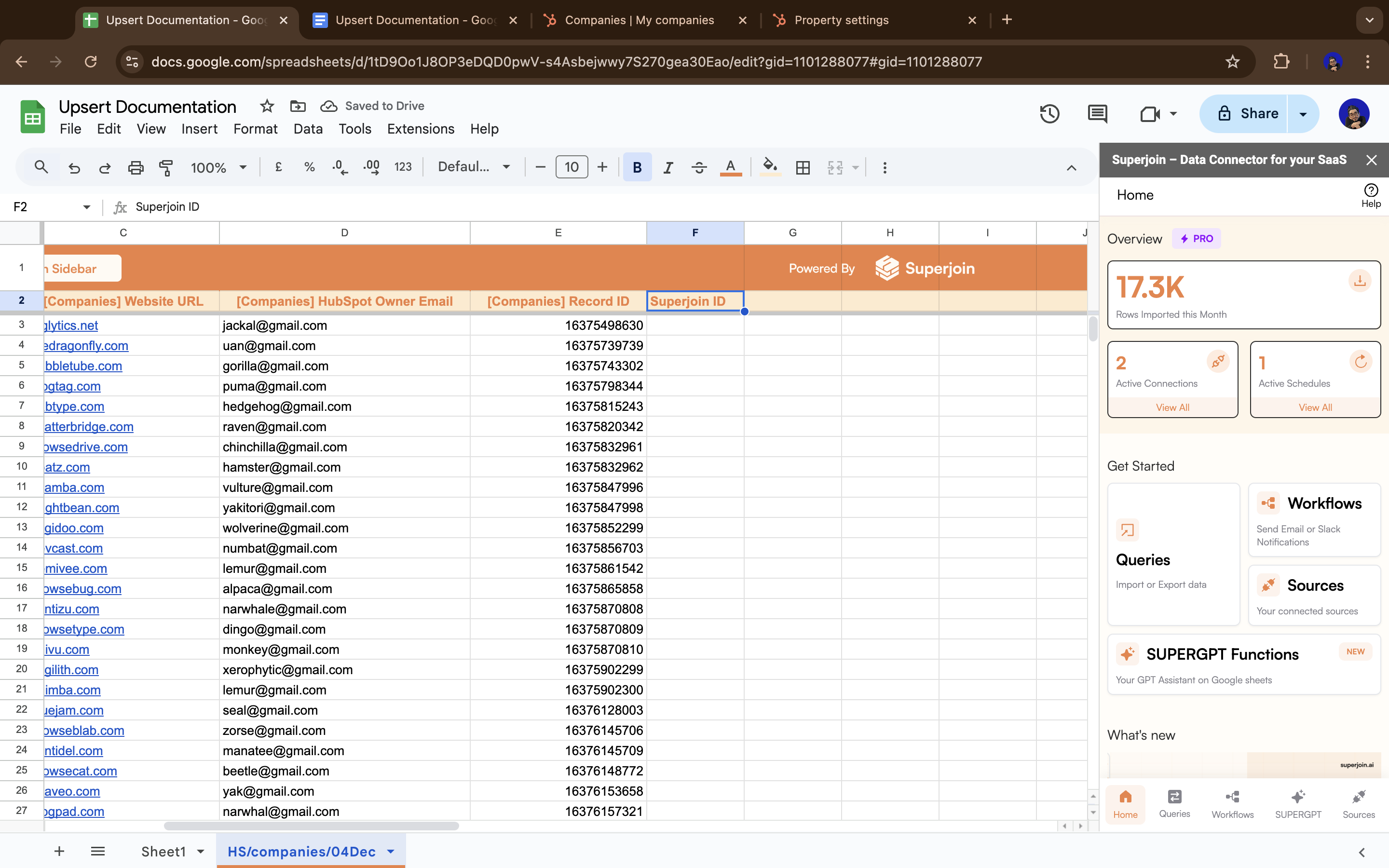The width and height of the screenshot is (1389, 868).
Task: Toggle italic formatting
Action: pos(667,168)
